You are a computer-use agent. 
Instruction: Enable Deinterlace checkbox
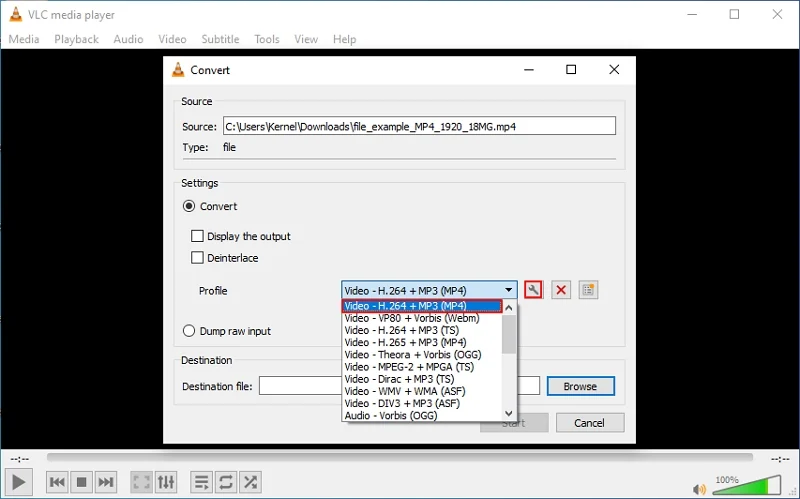[x=197, y=258]
